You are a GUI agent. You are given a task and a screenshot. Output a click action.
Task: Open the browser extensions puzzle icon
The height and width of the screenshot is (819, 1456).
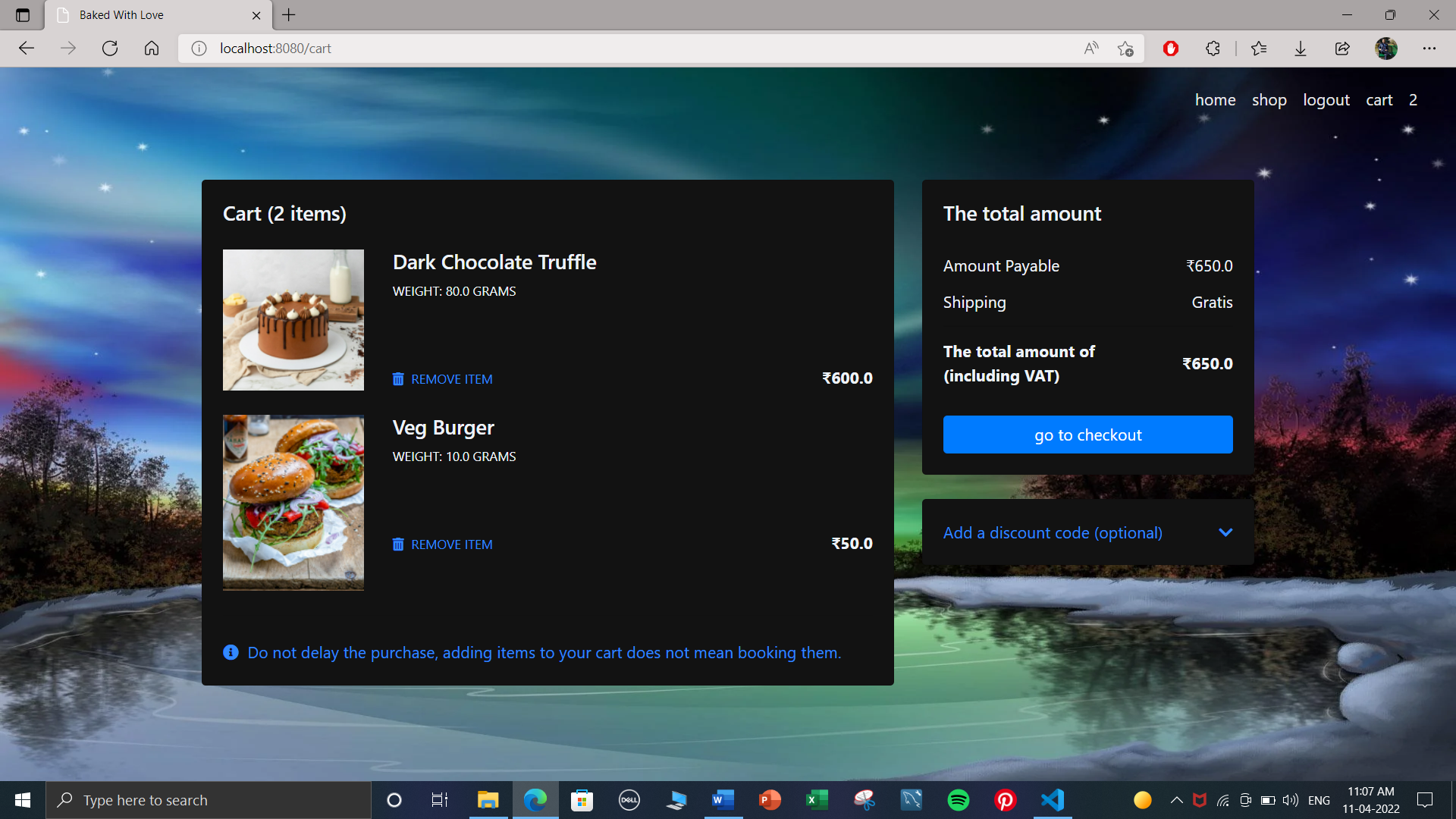point(1213,49)
